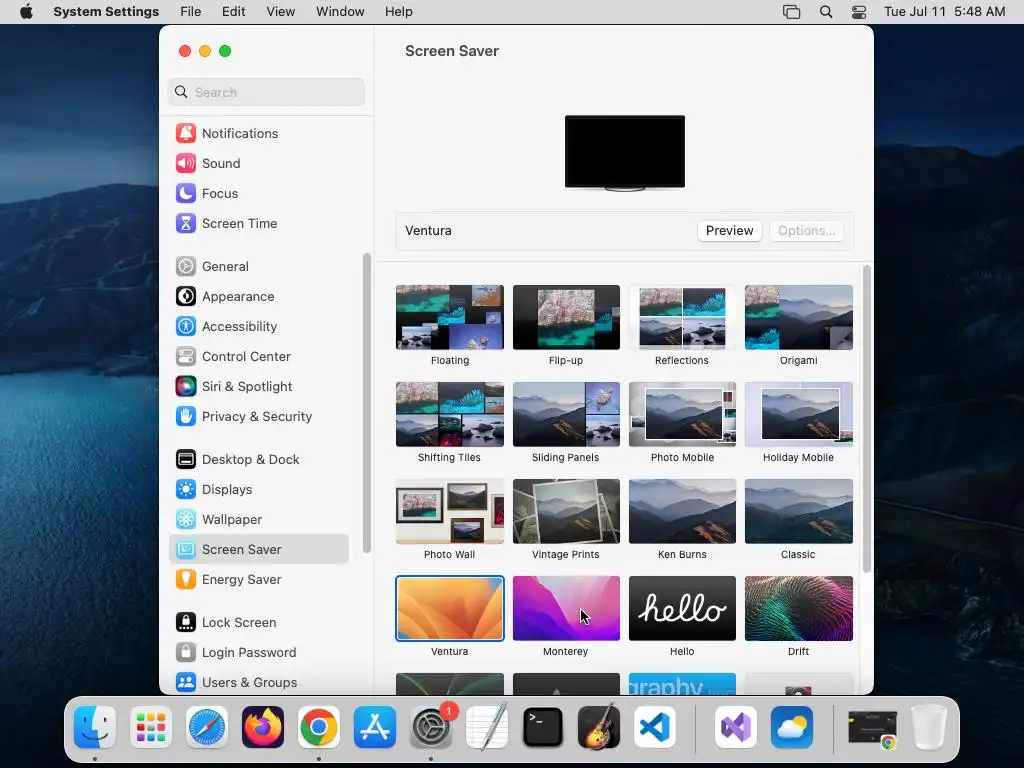
Task: Open Displays settings
Action: [259, 490]
